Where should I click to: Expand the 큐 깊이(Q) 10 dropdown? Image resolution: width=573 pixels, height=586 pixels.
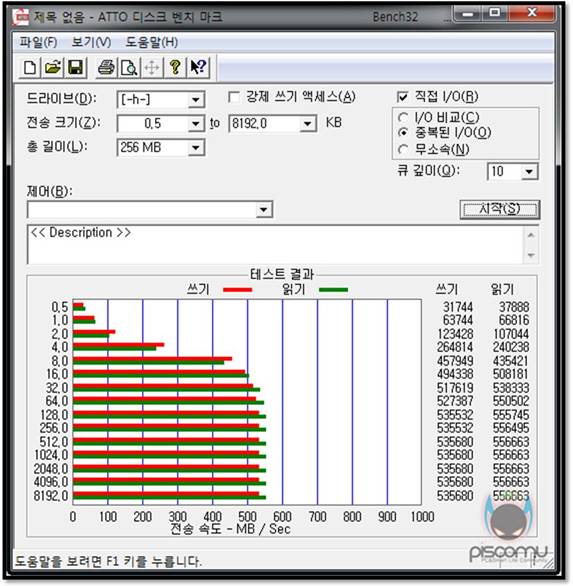[529, 172]
